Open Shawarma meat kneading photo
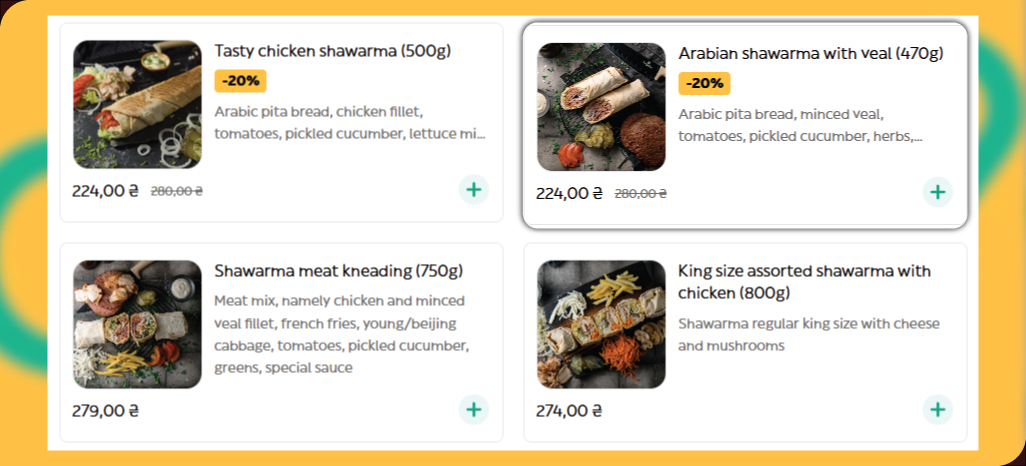 tap(137, 324)
